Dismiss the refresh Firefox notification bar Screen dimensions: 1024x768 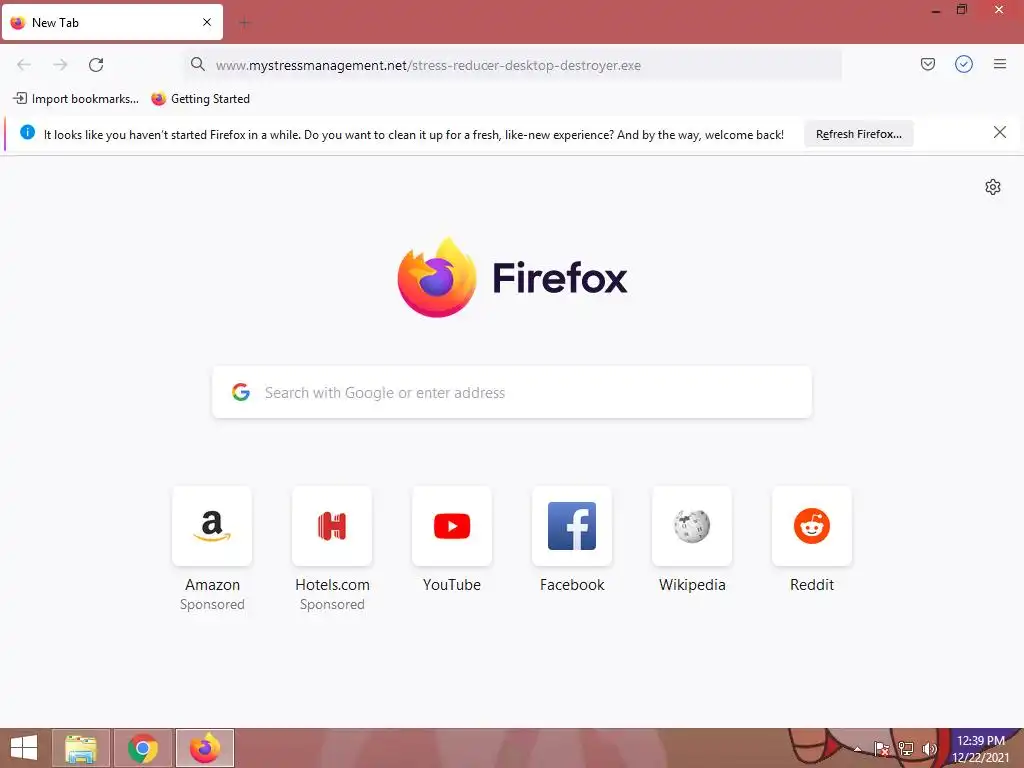[999, 133]
